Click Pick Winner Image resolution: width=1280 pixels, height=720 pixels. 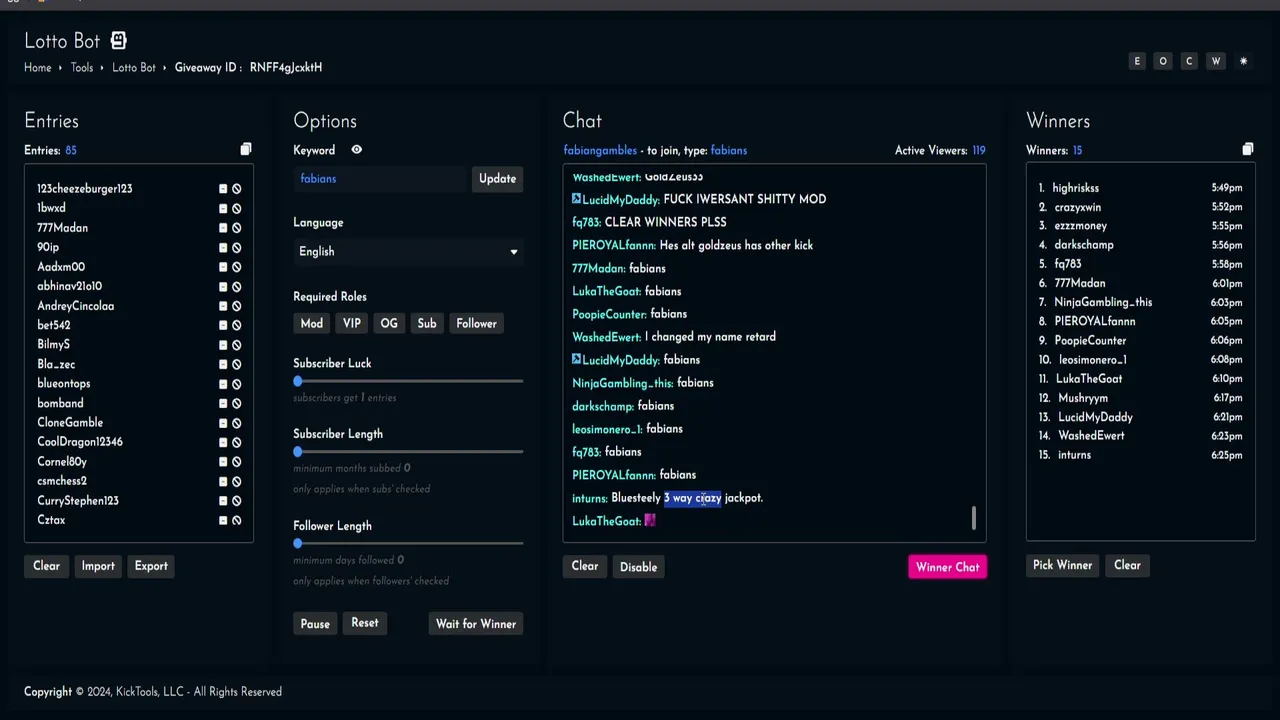click(x=1062, y=565)
